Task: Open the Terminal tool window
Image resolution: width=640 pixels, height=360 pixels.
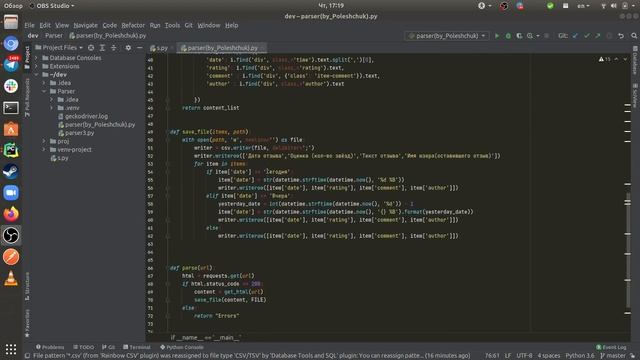Action: click(137, 347)
